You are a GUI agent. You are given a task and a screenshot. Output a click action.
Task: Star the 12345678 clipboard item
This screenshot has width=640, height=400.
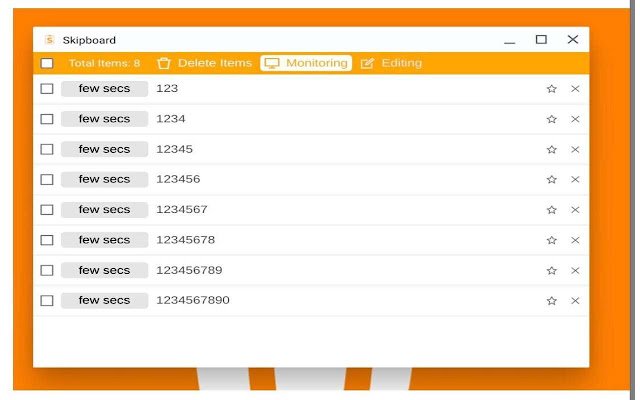coord(551,240)
